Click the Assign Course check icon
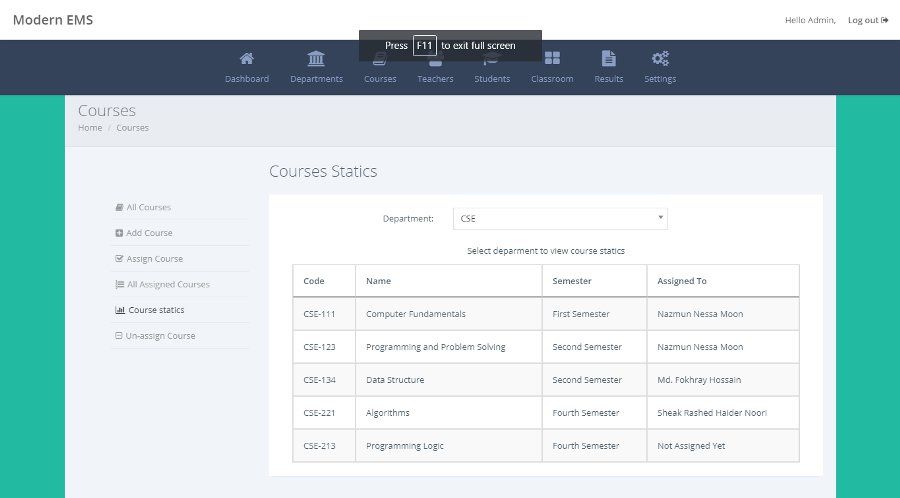The height and width of the screenshot is (498, 900). point(119,259)
